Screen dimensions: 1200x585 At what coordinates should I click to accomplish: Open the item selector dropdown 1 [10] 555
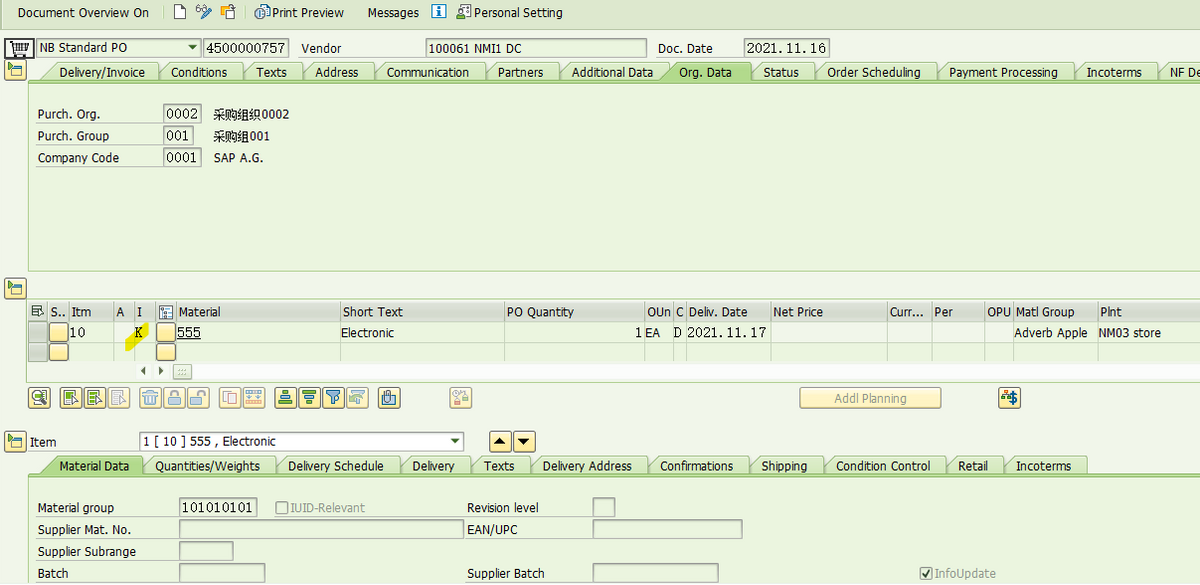(x=456, y=441)
